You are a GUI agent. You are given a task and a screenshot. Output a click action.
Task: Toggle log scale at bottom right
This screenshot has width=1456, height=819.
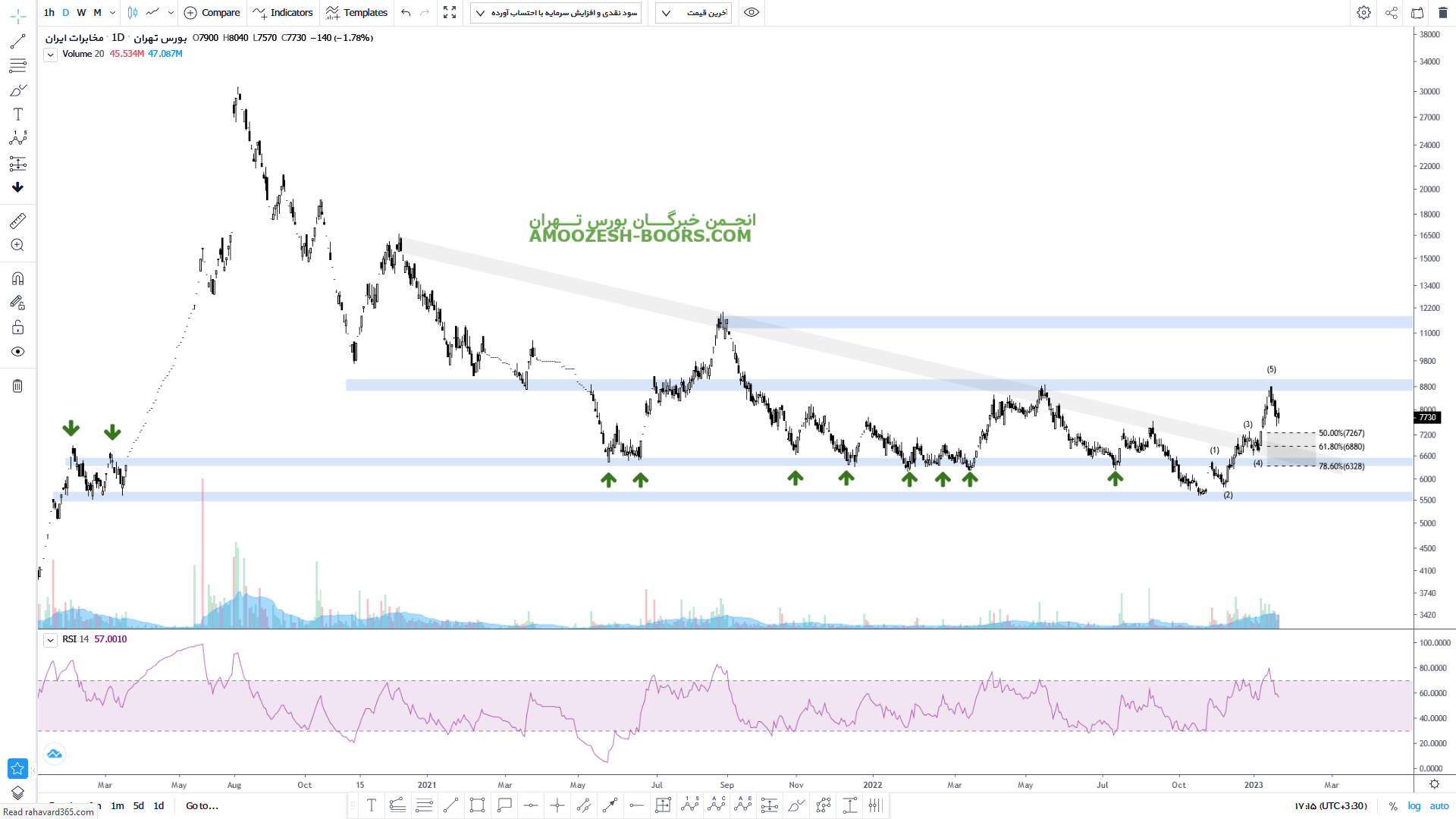click(1414, 806)
